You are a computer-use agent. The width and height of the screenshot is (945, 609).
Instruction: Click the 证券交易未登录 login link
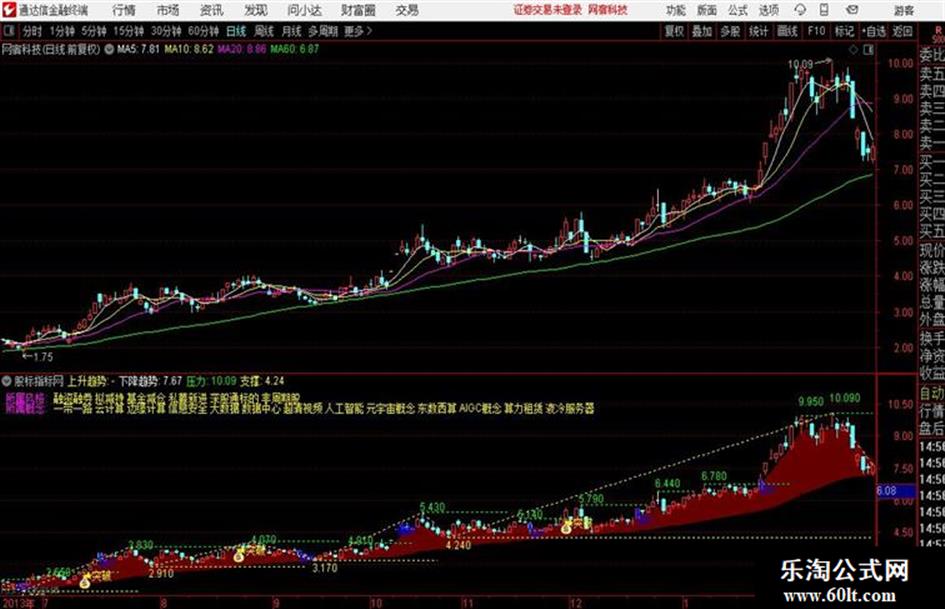(x=548, y=10)
